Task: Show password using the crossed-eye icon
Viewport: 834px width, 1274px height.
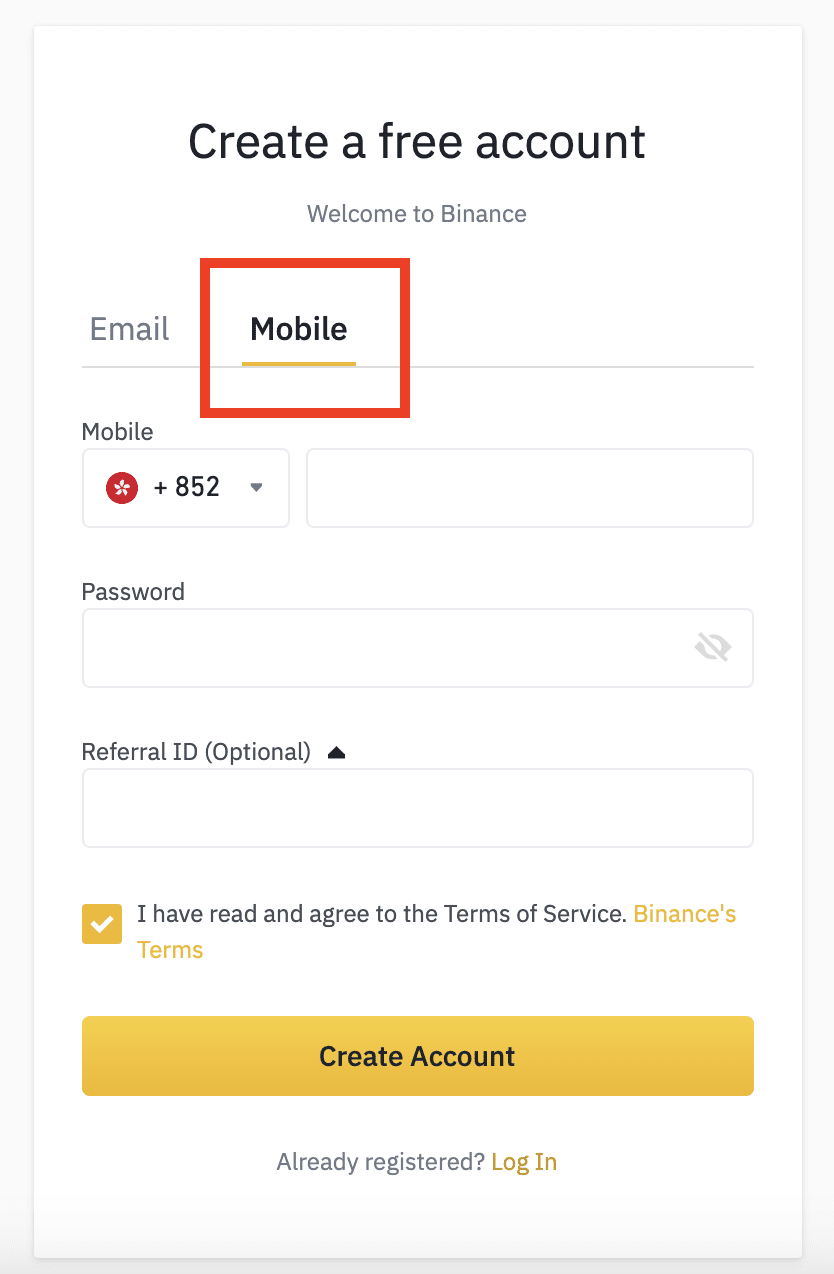Action: 713,648
